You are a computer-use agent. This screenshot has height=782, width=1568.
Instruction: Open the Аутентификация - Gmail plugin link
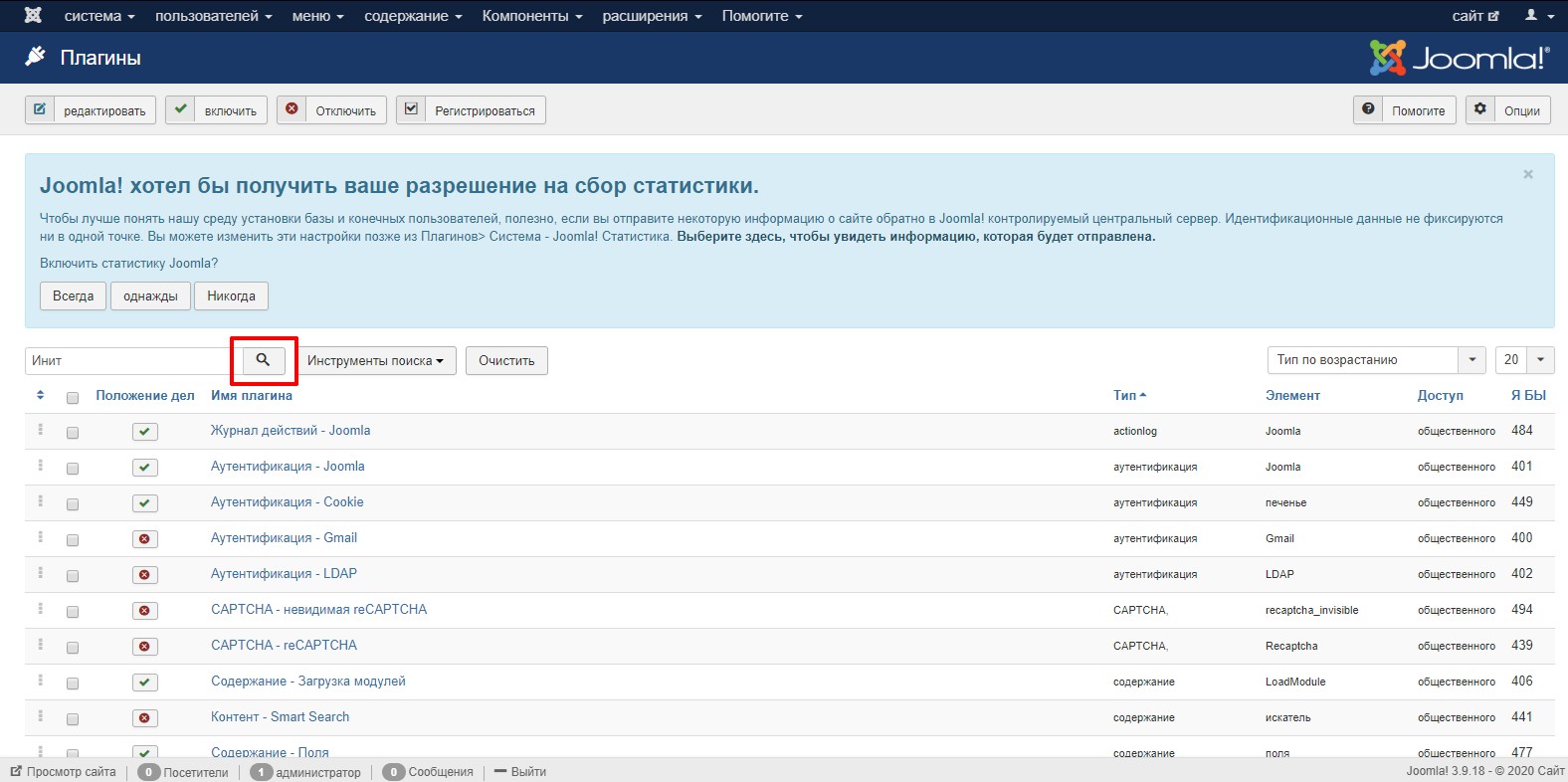284,537
